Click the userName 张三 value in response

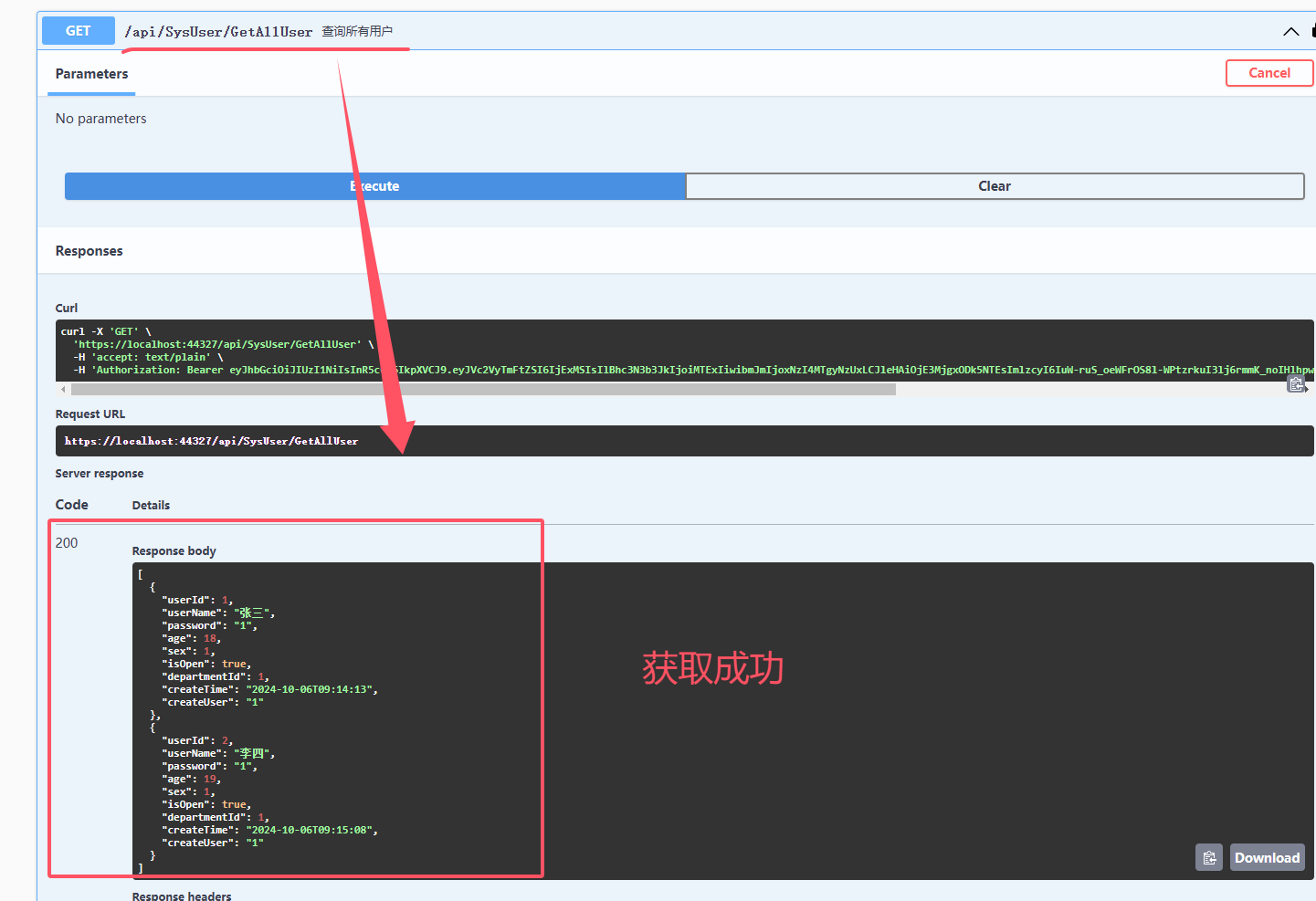click(x=251, y=613)
